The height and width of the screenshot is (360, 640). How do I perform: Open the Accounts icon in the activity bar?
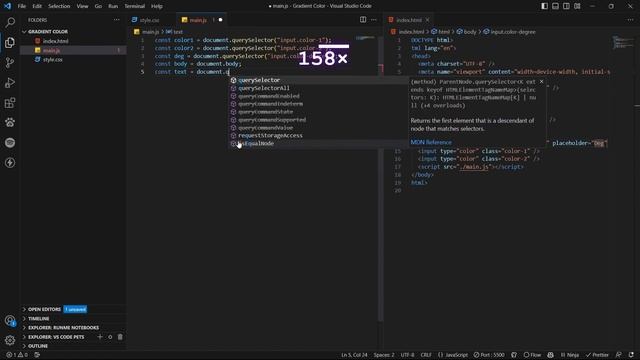click(10, 321)
